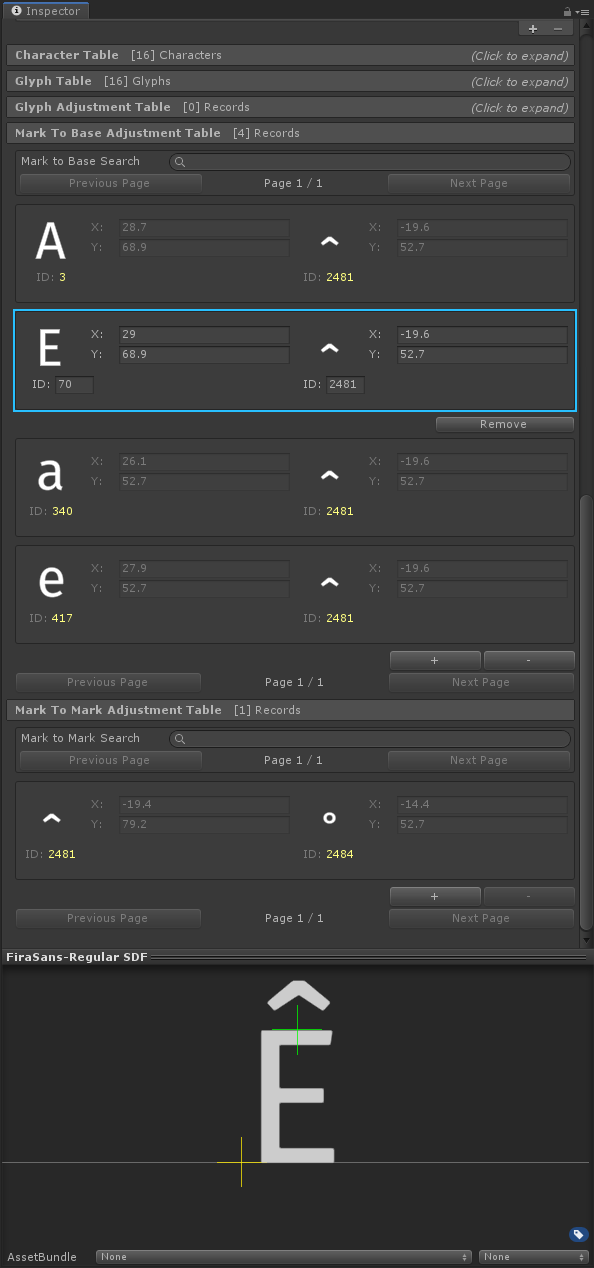Click the magnifier in Mark to Base Search
Image resolution: width=594 pixels, height=1268 pixels.
click(179, 161)
